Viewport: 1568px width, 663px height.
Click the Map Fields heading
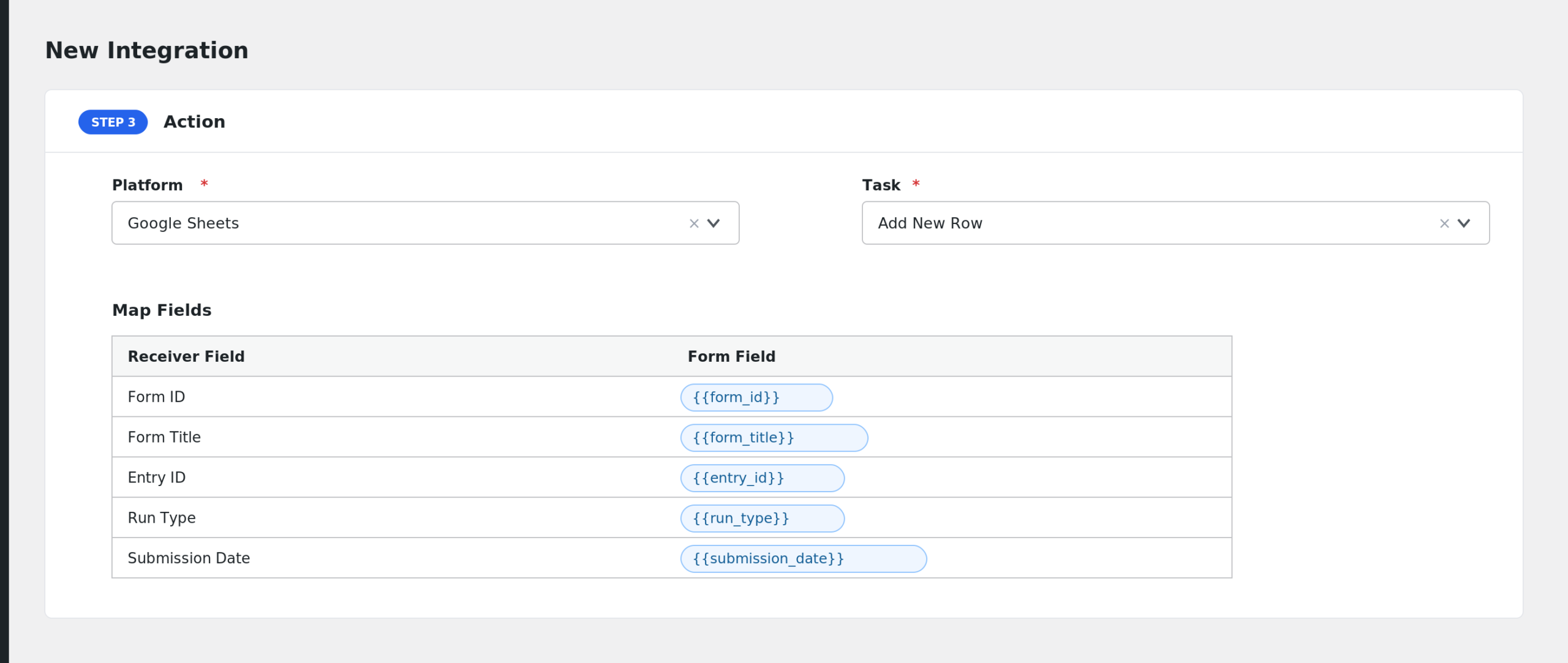coord(162,310)
